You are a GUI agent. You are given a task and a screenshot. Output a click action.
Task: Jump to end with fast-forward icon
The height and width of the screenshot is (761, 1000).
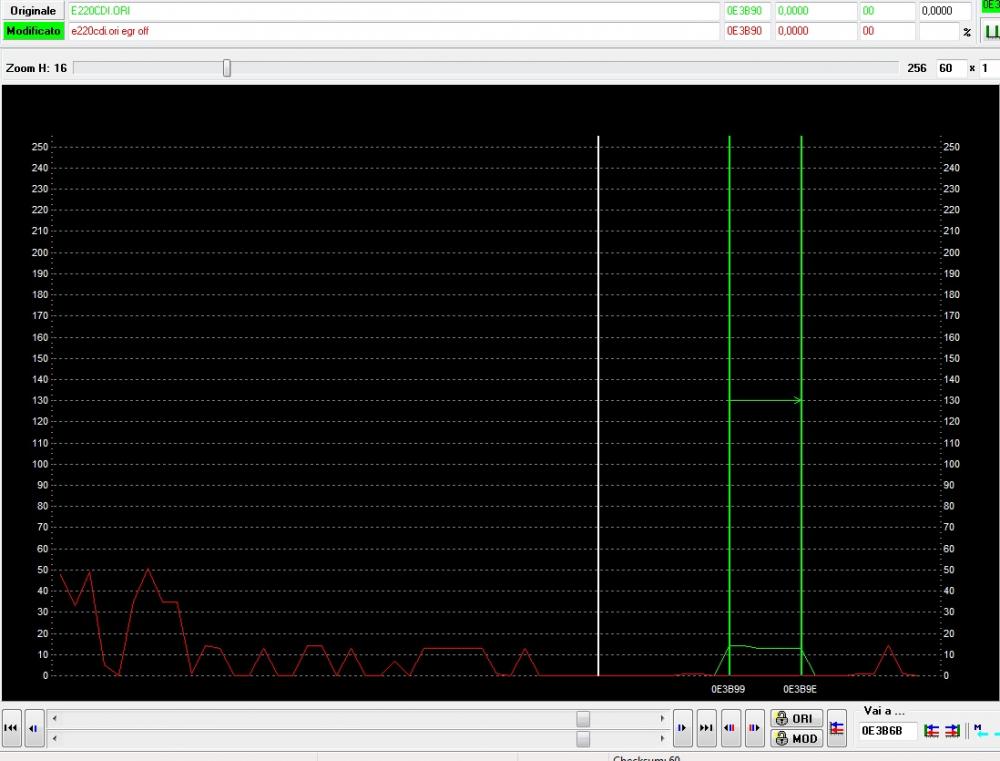click(706, 728)
